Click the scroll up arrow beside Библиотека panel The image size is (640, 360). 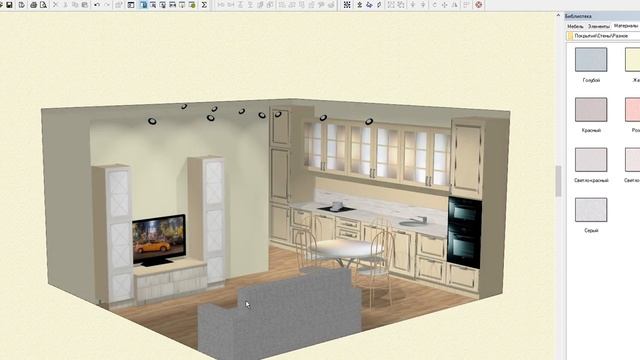(558, 15)
